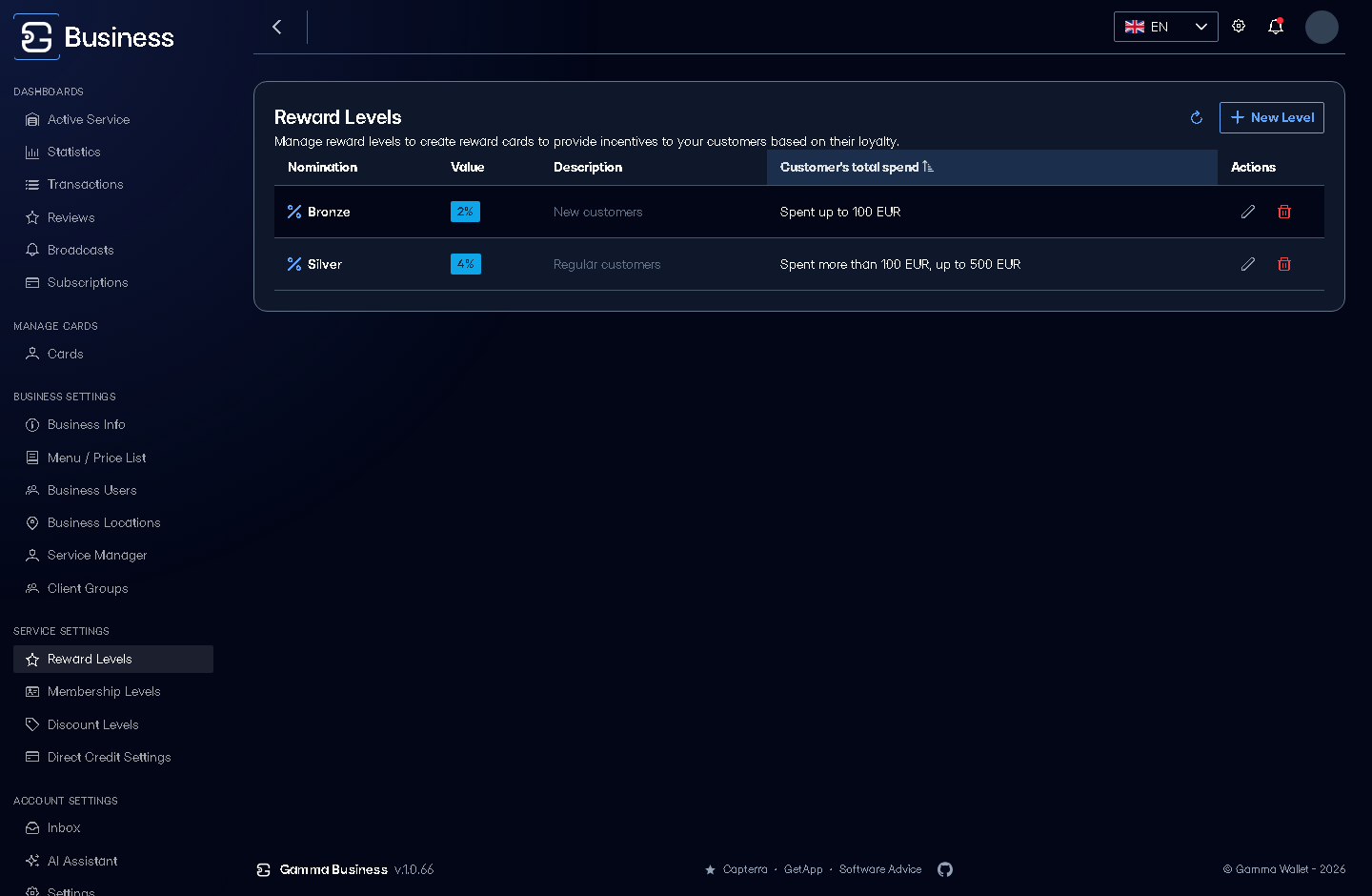Collapse sidebar with back chevron

click(x=277, y=27)
